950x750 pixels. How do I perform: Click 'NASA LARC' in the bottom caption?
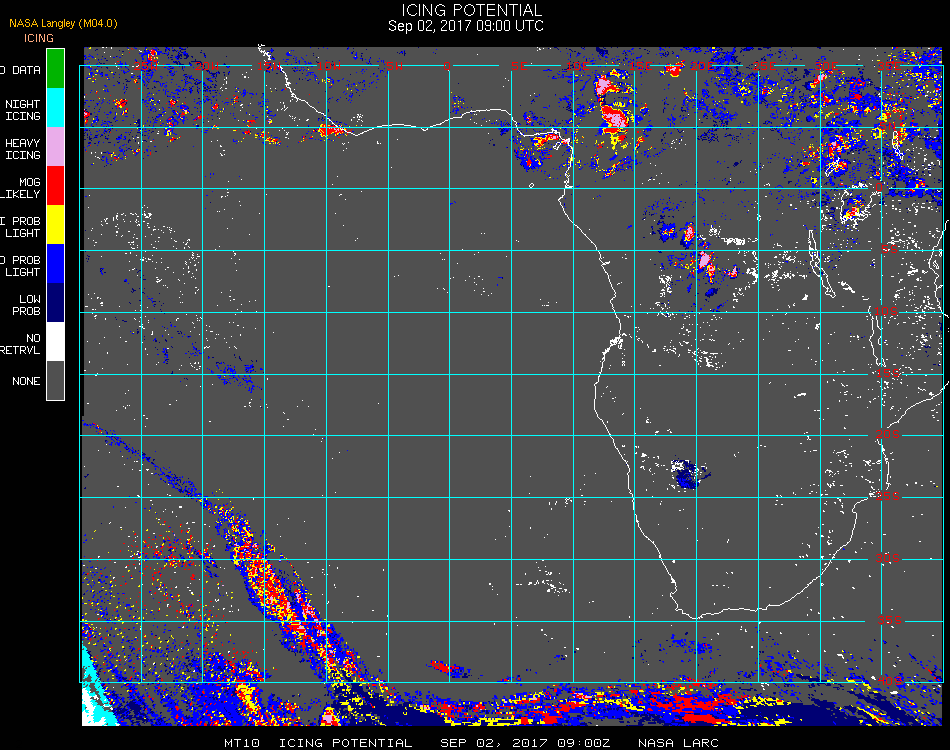click(678, 743)
